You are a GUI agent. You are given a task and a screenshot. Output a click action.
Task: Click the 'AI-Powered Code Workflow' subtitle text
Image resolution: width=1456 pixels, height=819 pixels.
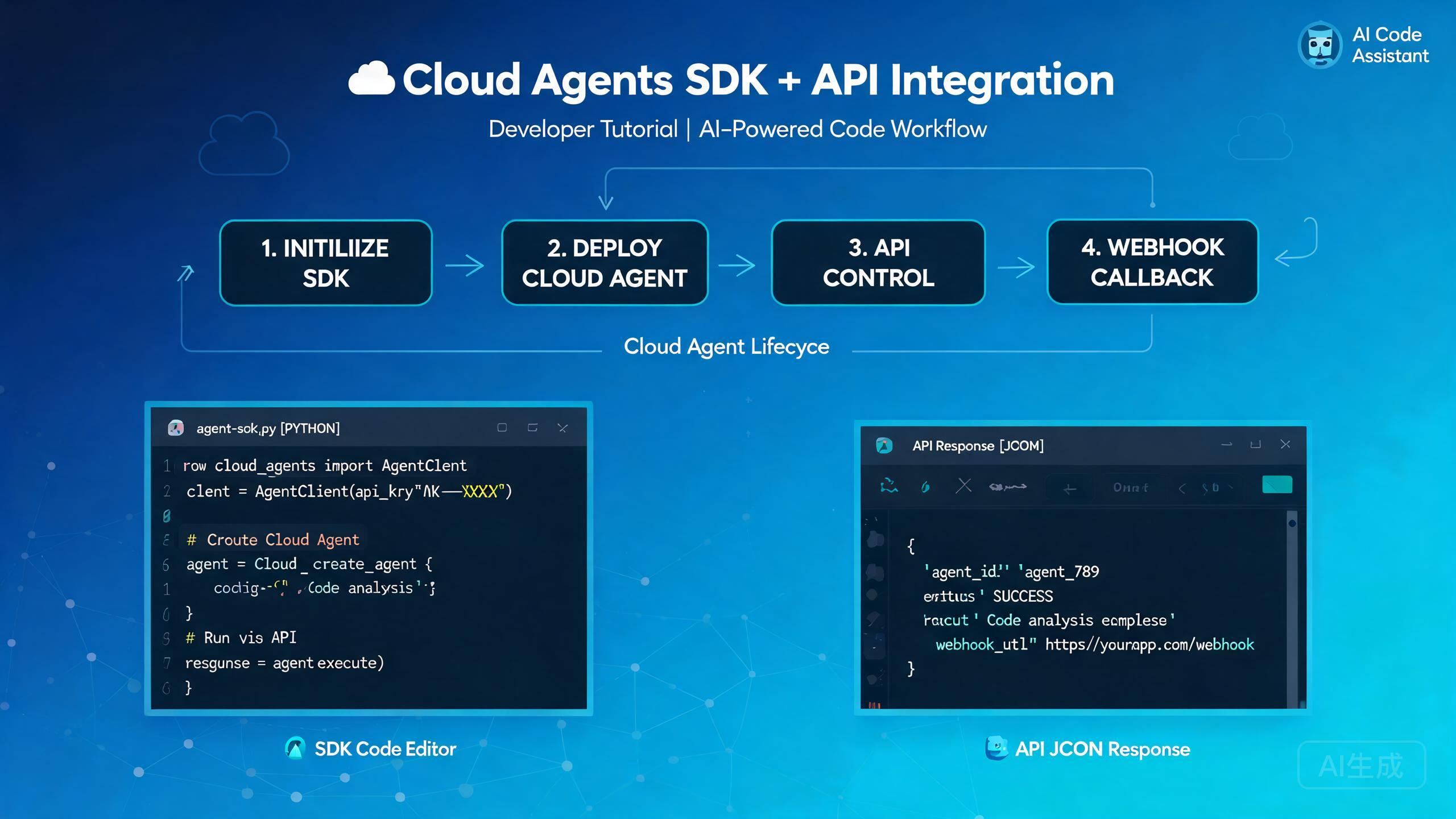(843, 129)
